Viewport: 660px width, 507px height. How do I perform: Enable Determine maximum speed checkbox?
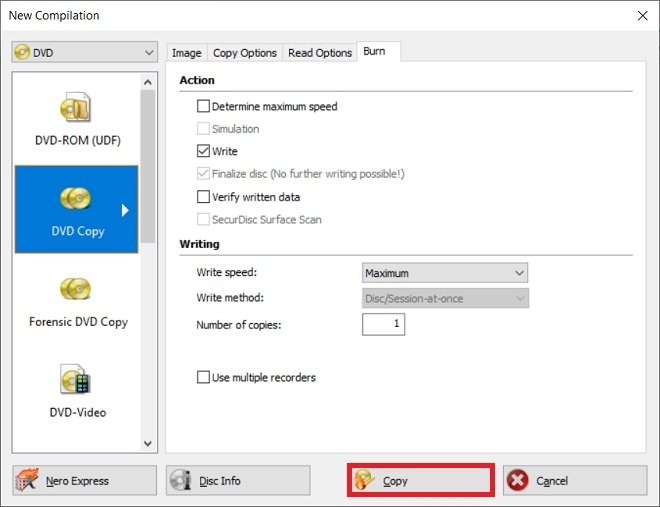(x=203, y=106)
